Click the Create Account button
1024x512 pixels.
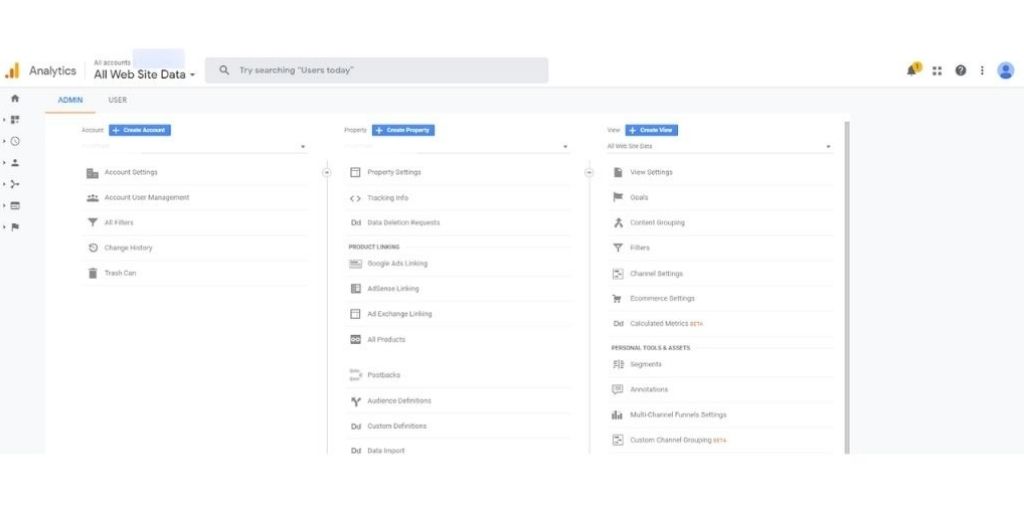140,131
